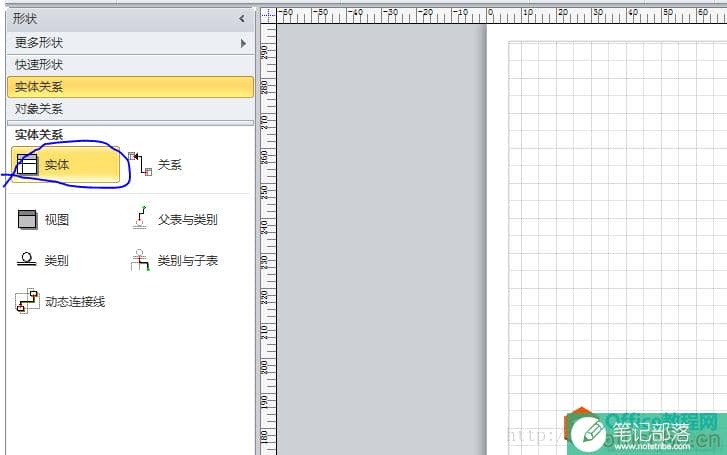
Task: Select the 实体 entity shape icon
Action: 27,165
